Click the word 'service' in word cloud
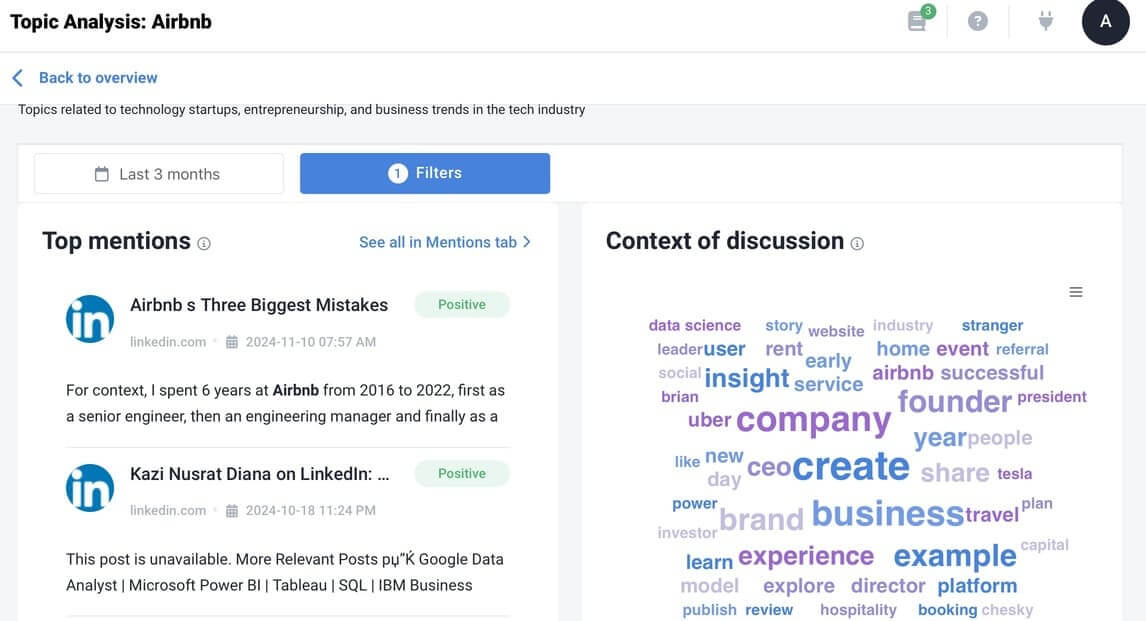 [x=828, y=384]
